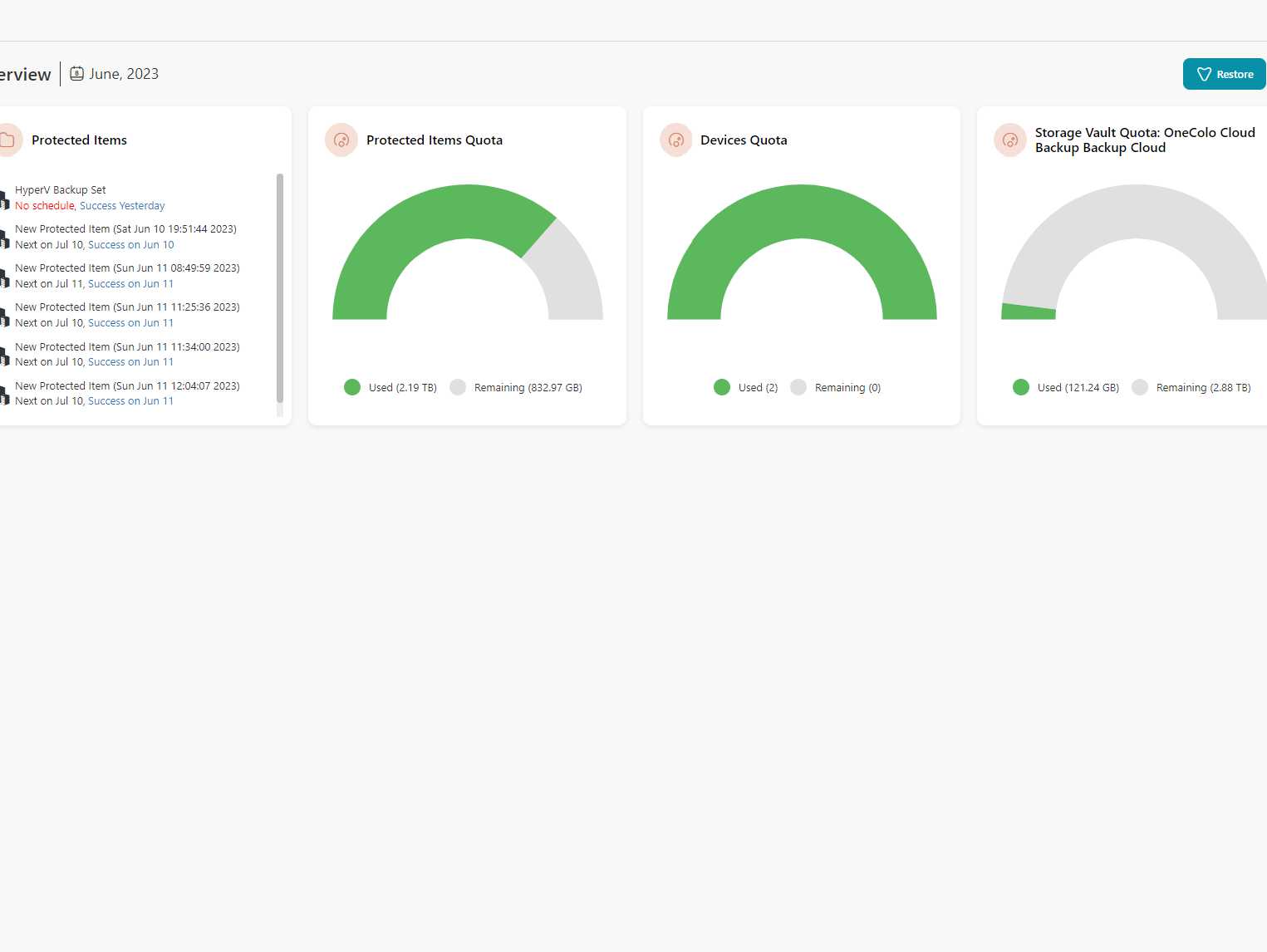The width and height of the screenshot is (1267, 952).
Task: Open protected item from Sun Jun 11 12:04:07
Action: click(x=127, y=386)
